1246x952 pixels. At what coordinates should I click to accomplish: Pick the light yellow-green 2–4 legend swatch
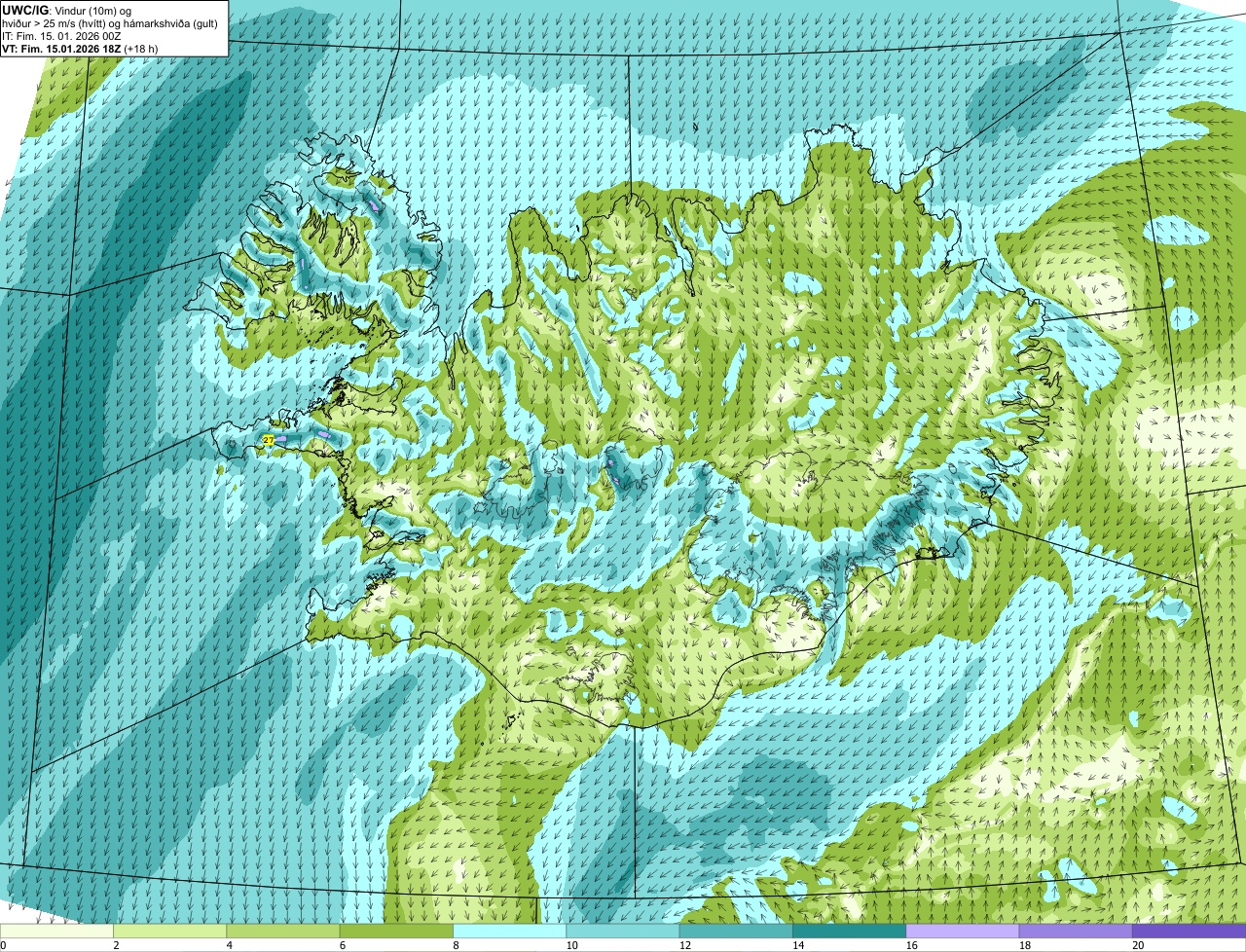click(x=170, y=931)
